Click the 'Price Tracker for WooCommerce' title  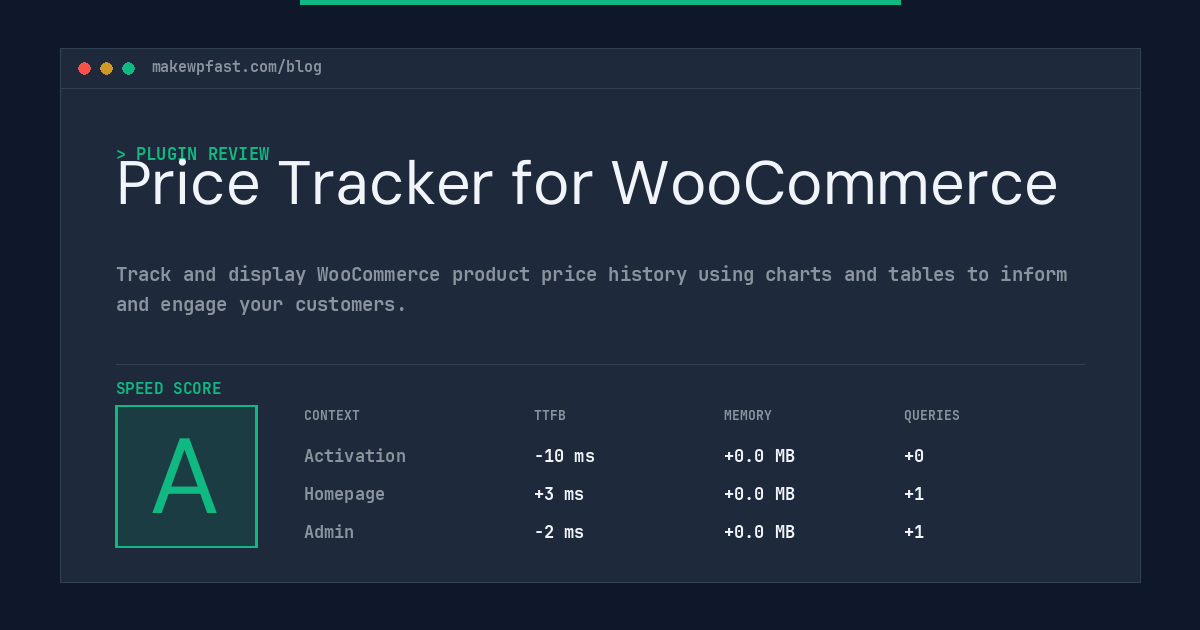coord(587,183)
